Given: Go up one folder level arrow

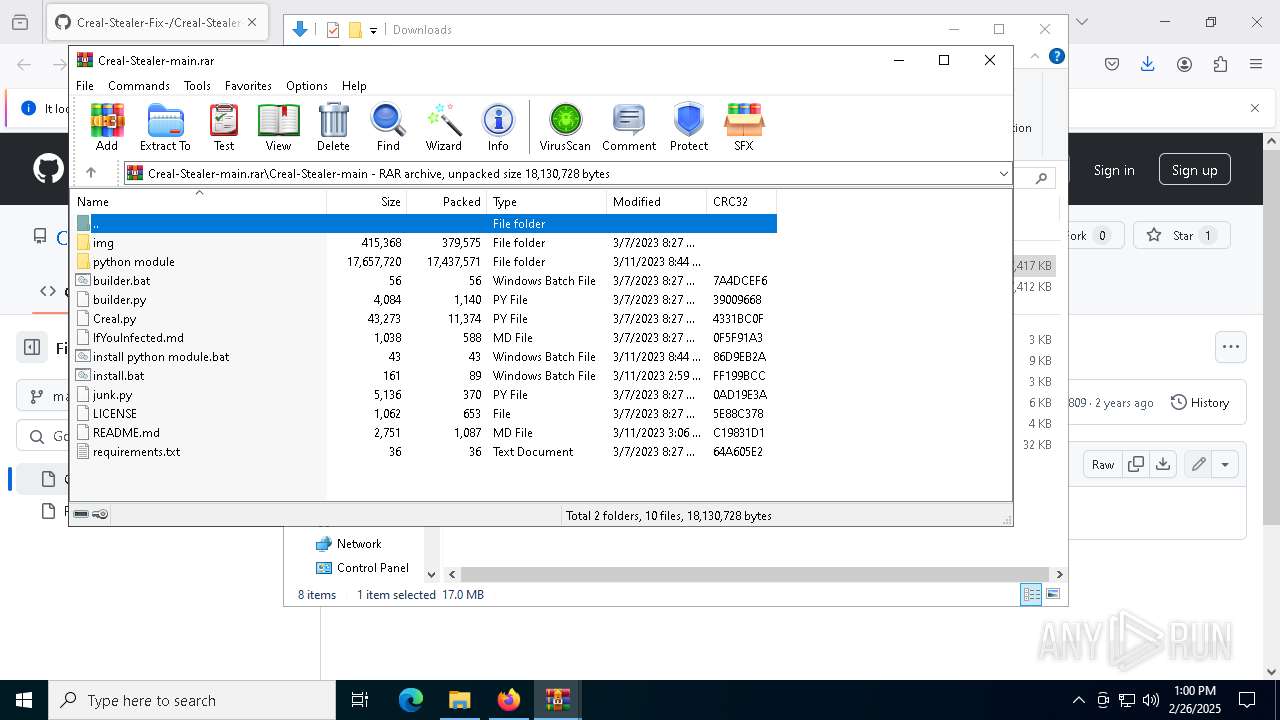Looking at the screenshot, I should coord(91,173).
